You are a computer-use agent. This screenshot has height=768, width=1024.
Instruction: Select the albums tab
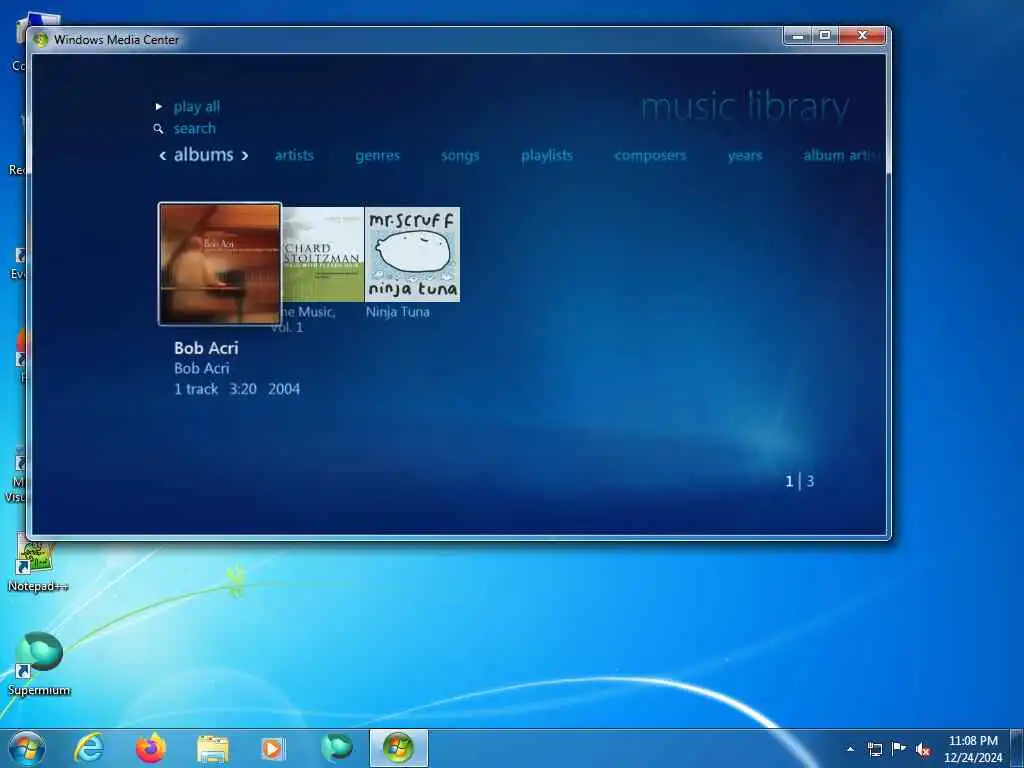coord(204,155)
